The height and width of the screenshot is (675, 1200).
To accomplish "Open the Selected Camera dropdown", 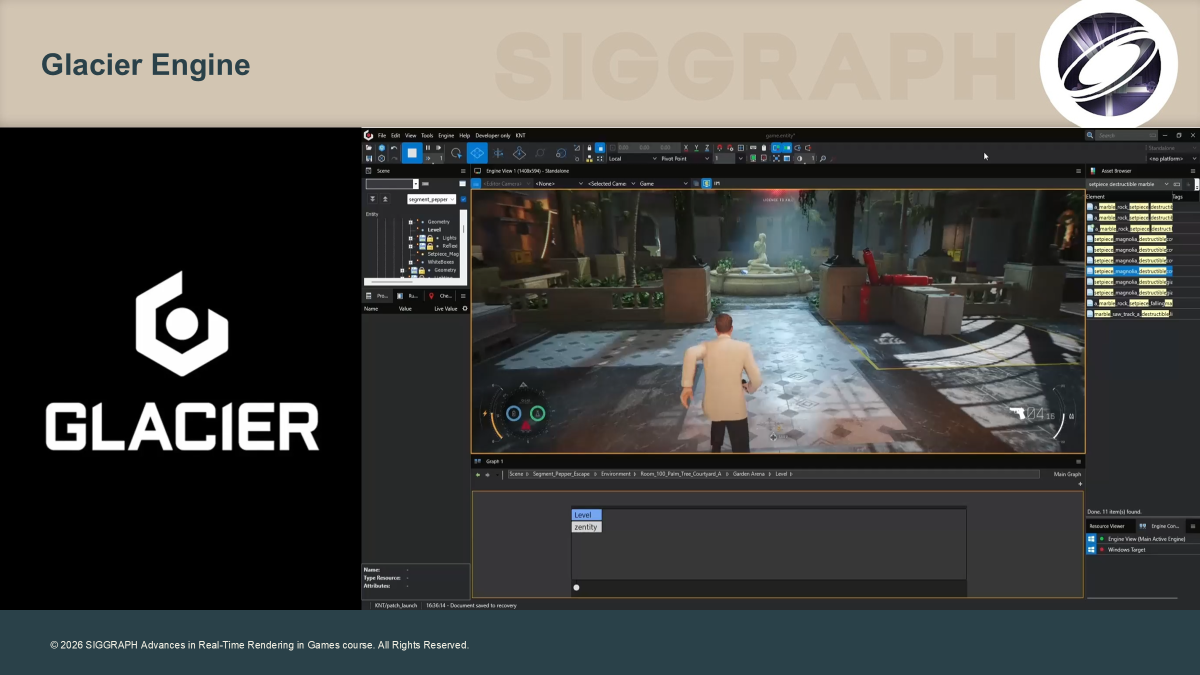I will click(611, 184).
